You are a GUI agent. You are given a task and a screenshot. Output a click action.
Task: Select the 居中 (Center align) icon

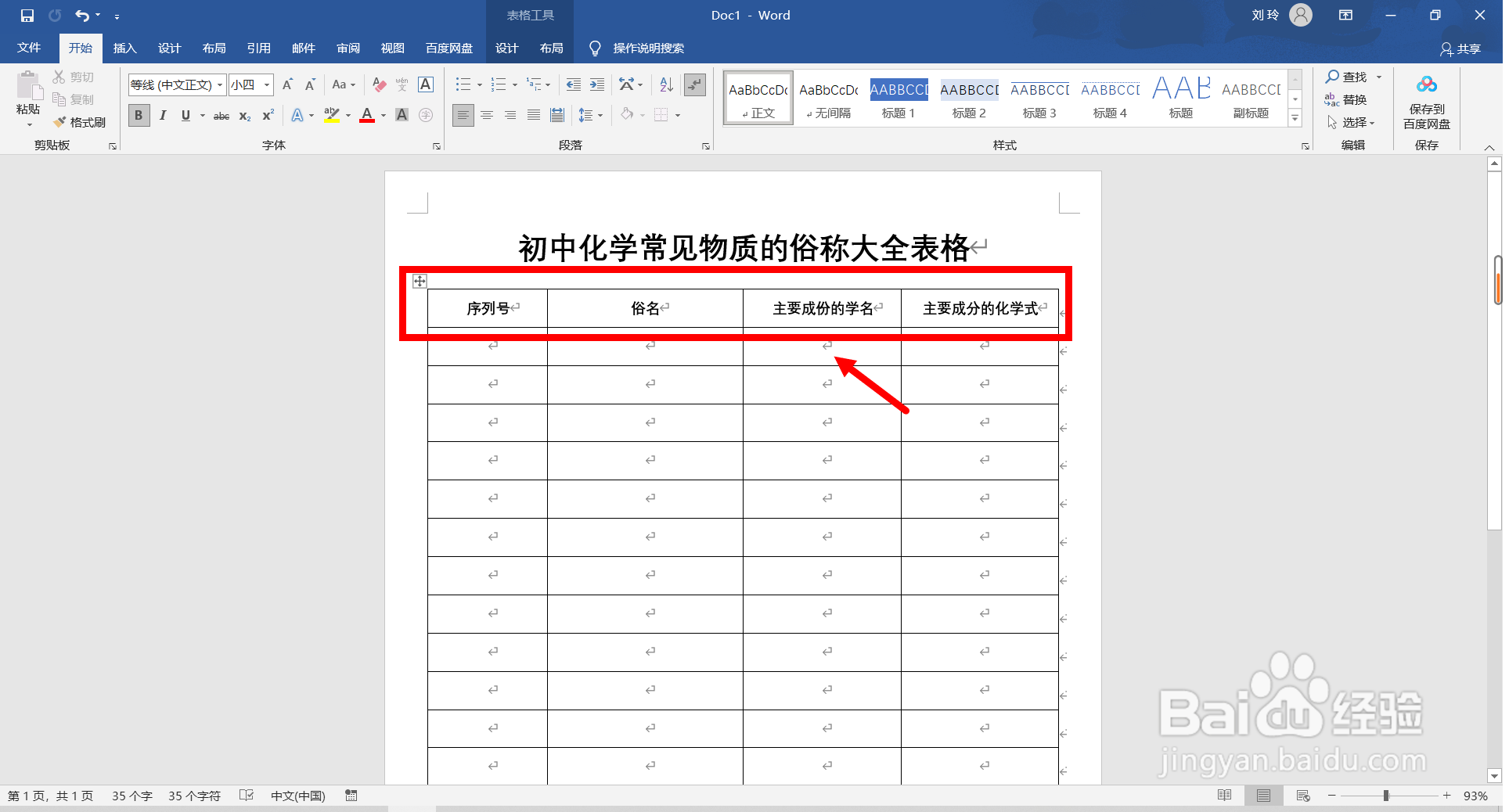click(x=487, y=115)
